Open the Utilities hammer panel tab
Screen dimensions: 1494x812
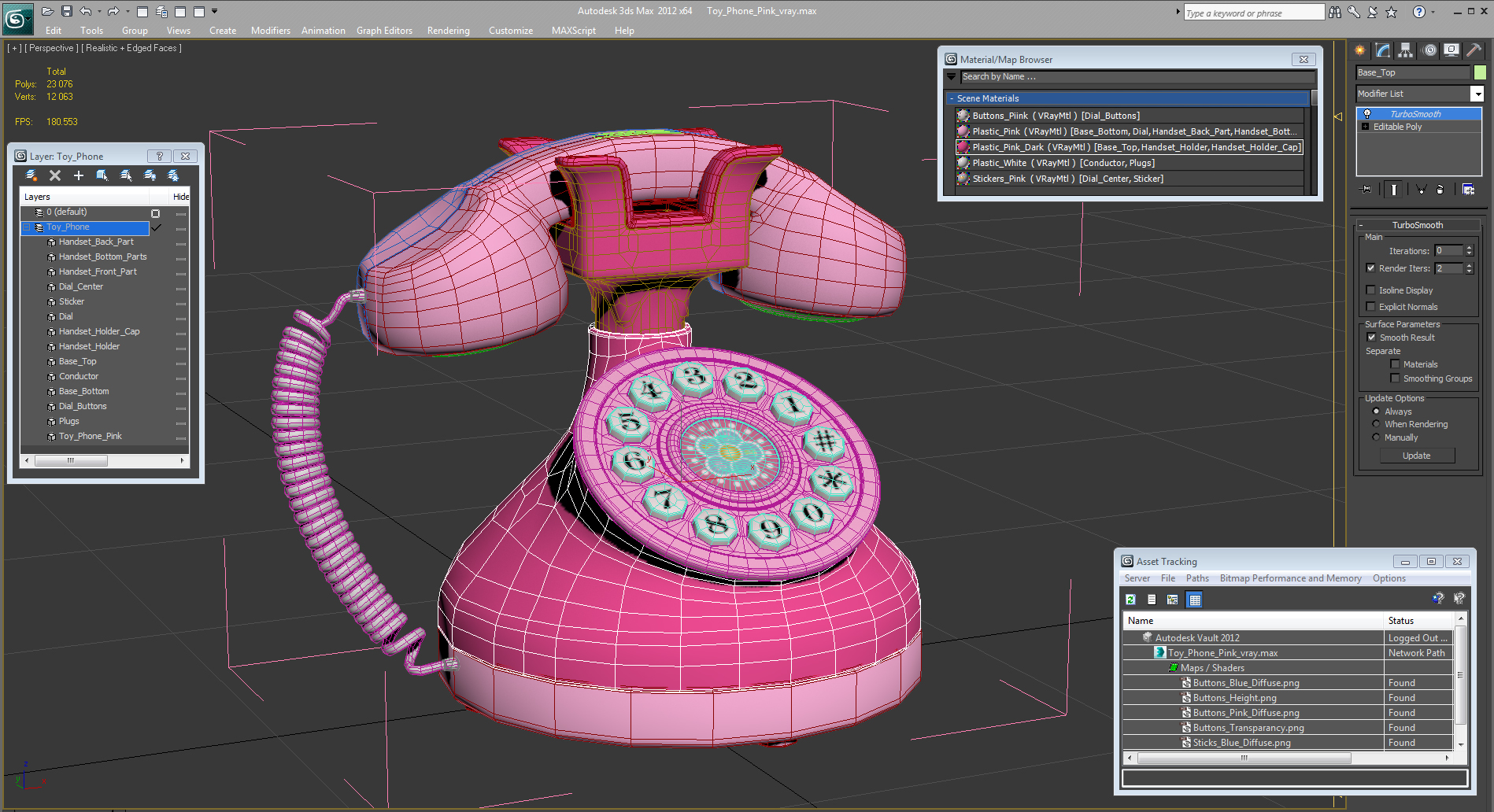pyautogui.click(x=1474, y=50)
